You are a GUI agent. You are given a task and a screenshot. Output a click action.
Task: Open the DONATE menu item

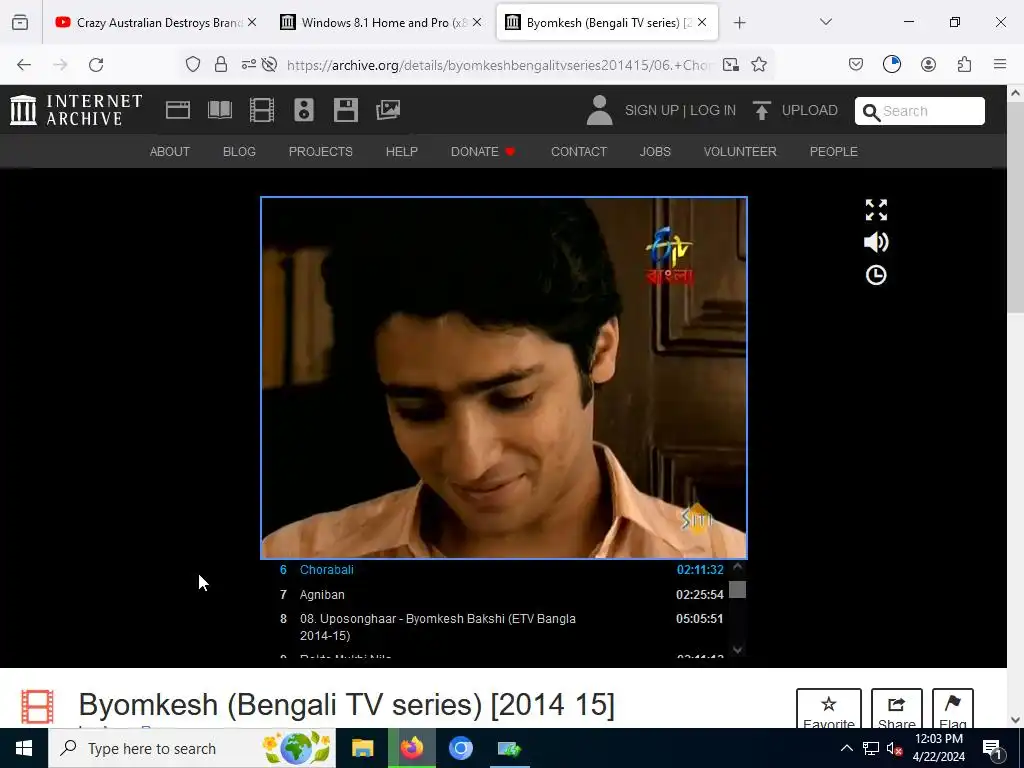click(x=483, y=152)
